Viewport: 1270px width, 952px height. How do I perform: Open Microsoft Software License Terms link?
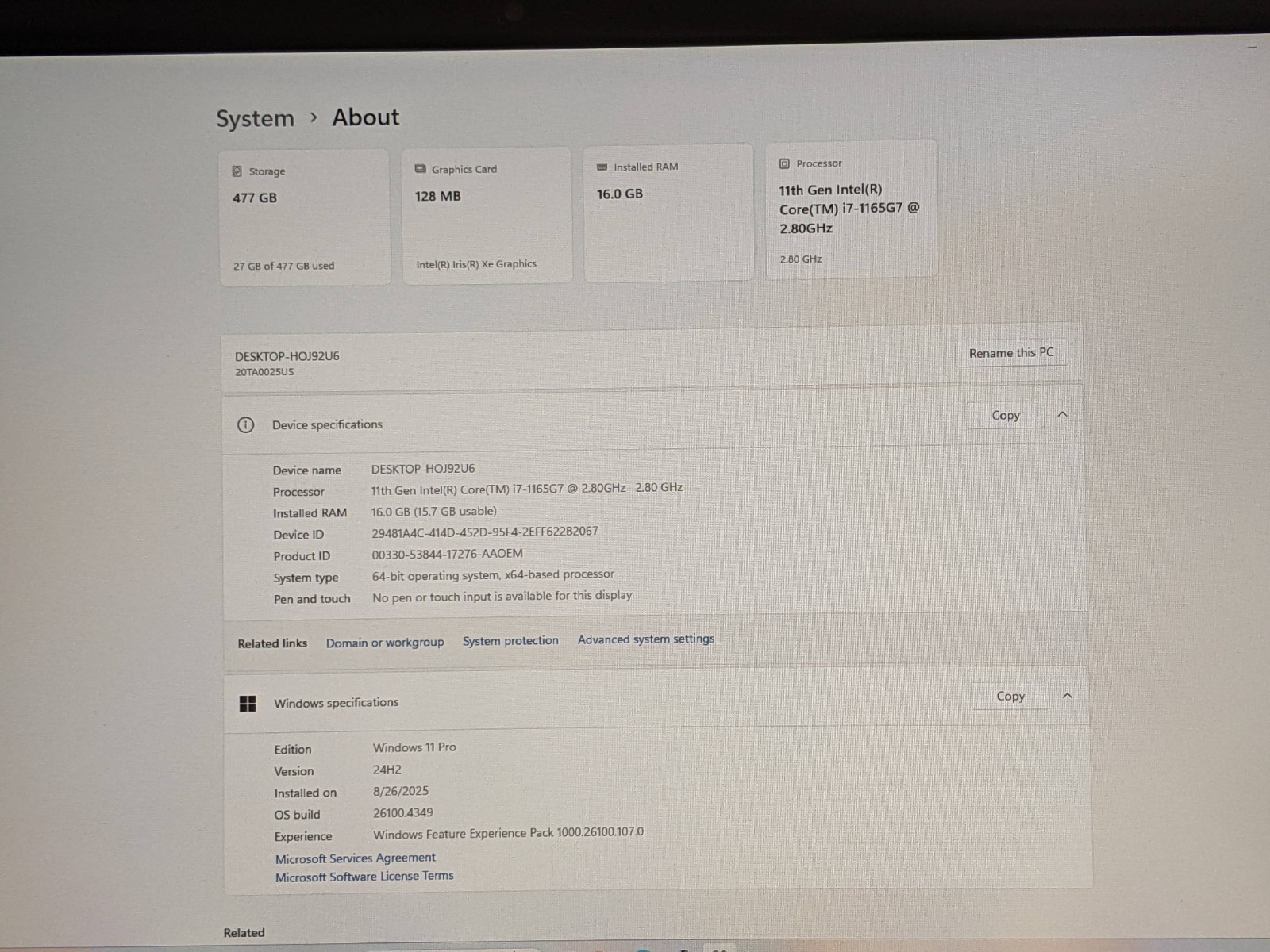click(364, 877)
